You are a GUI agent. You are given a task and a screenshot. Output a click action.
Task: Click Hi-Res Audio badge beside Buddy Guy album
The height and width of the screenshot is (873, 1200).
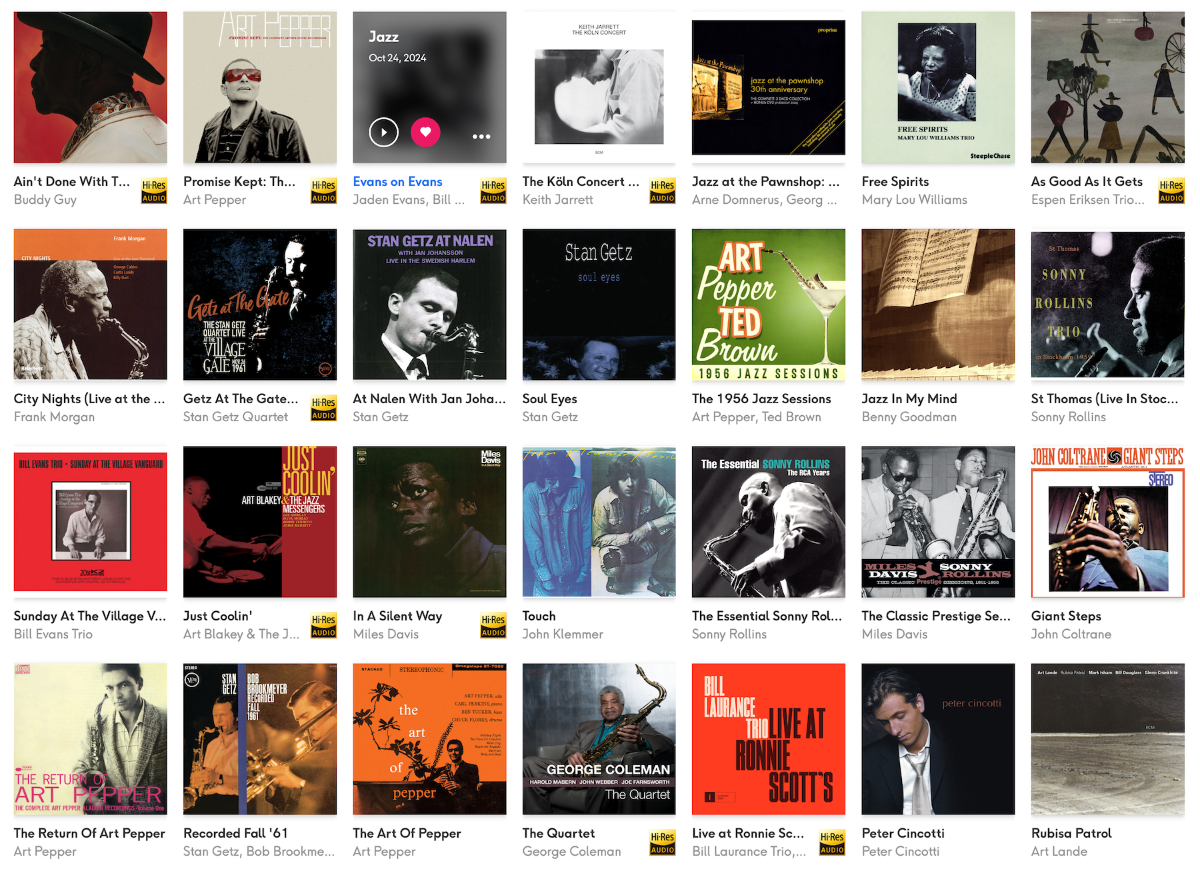click(x=154, y=191)
